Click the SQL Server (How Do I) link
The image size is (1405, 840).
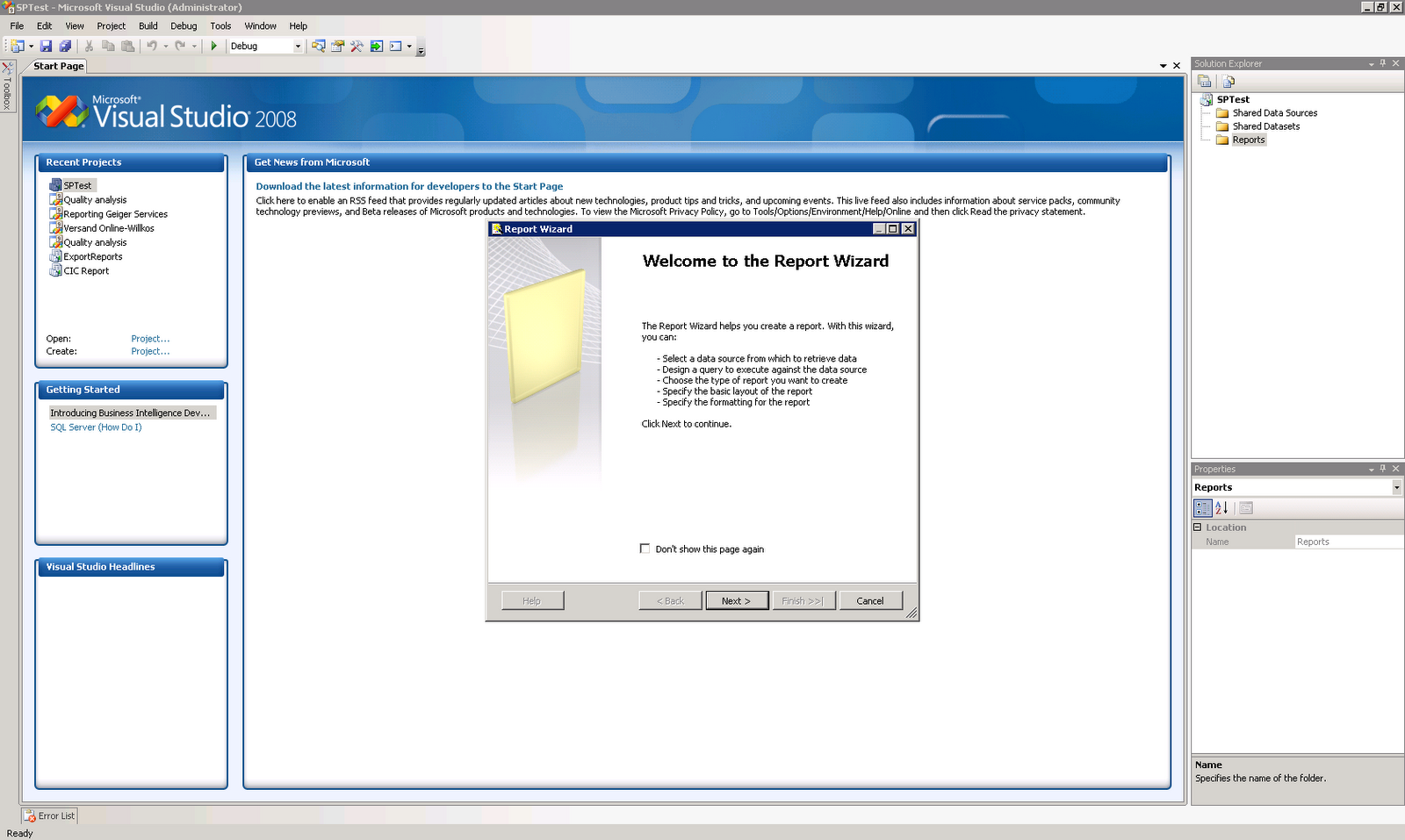(x=96, y=427)
